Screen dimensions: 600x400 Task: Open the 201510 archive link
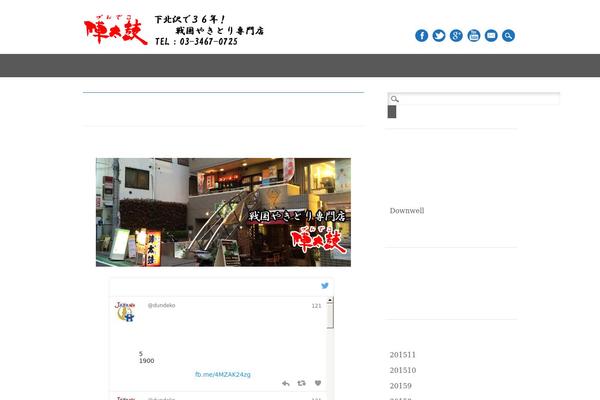(x=403, y=370)
